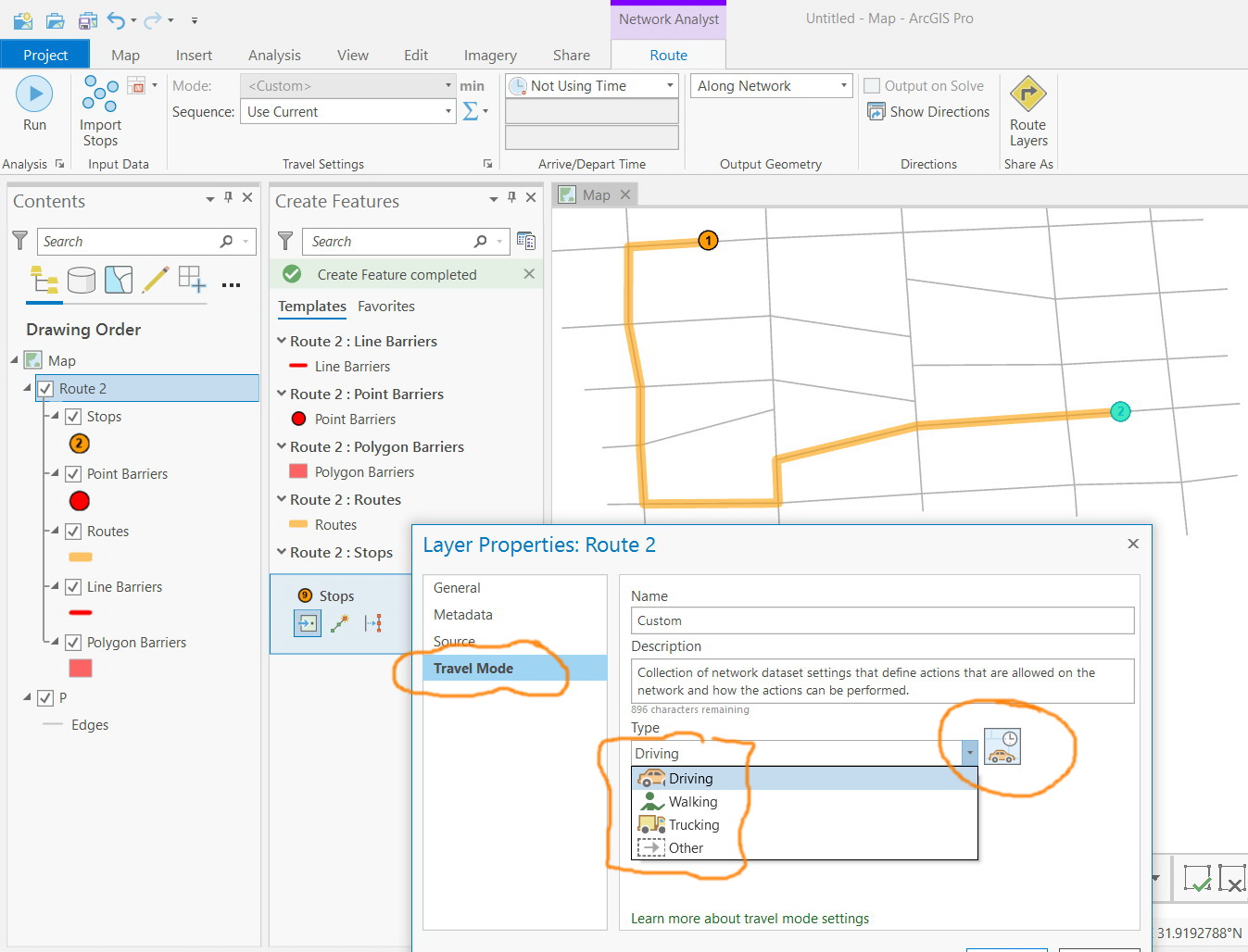The width and height of the screenshot is (1248, 952).
Task: Open Route Layers share button
Action: 1027,111
